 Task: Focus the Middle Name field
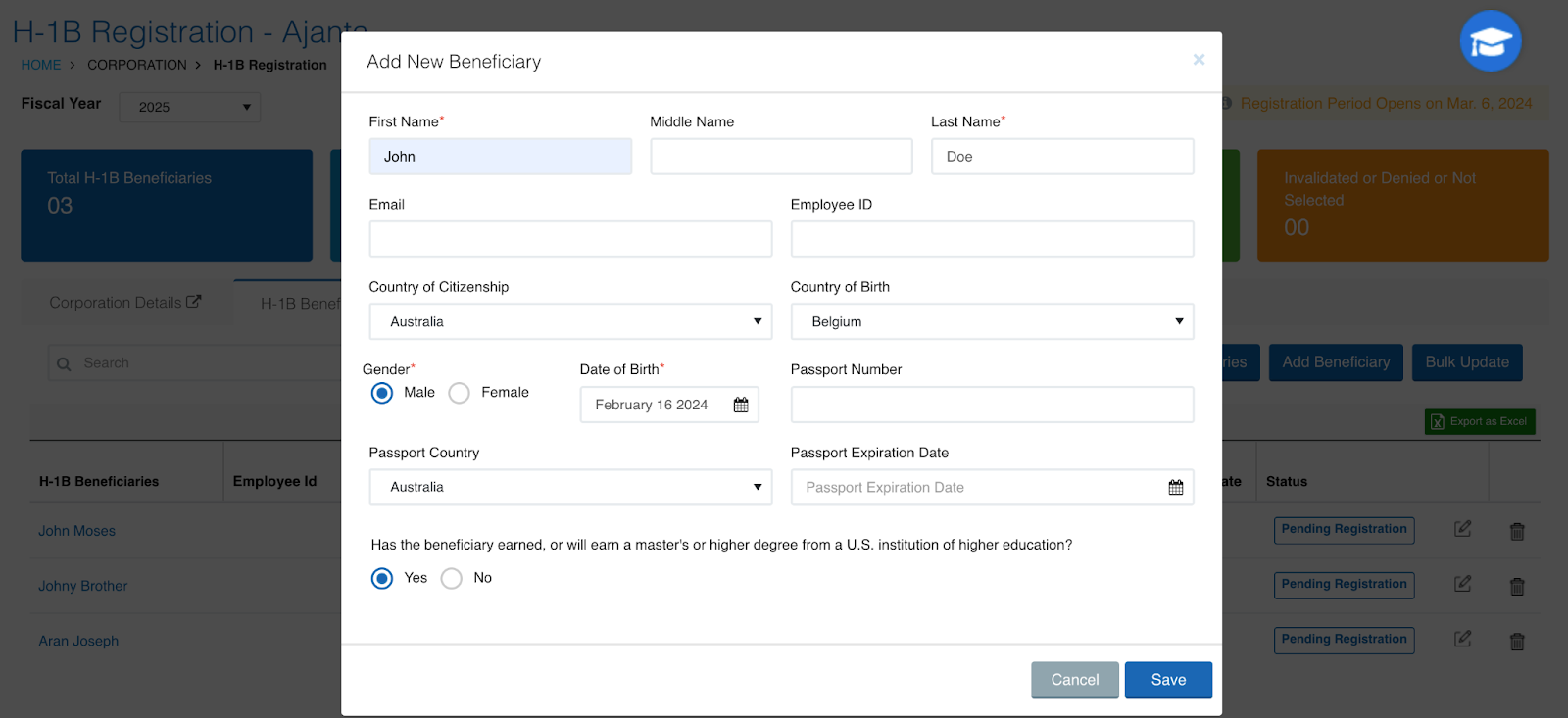tap(781, 157)
